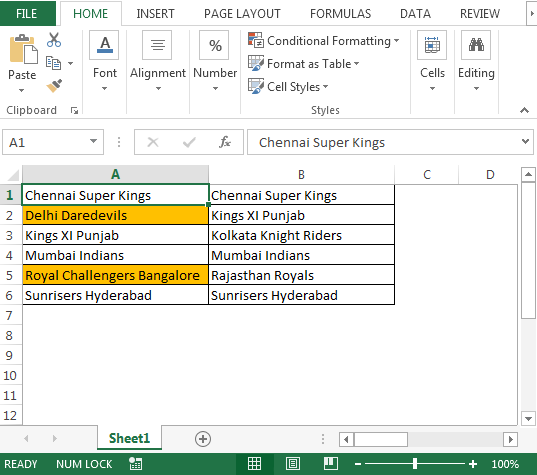
Task: Click horizontal scrollbar left arrow
Action: [346, 439]
